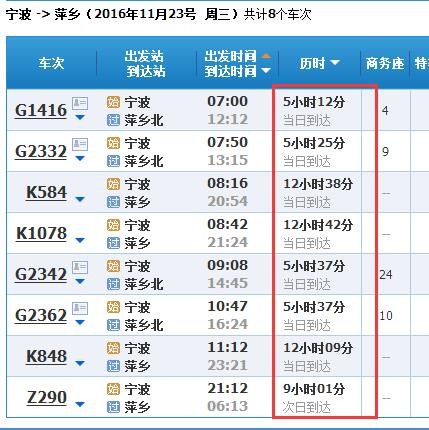Click the ID card icon beside G2332
429x430 pixels.
(x=80, y=144)
